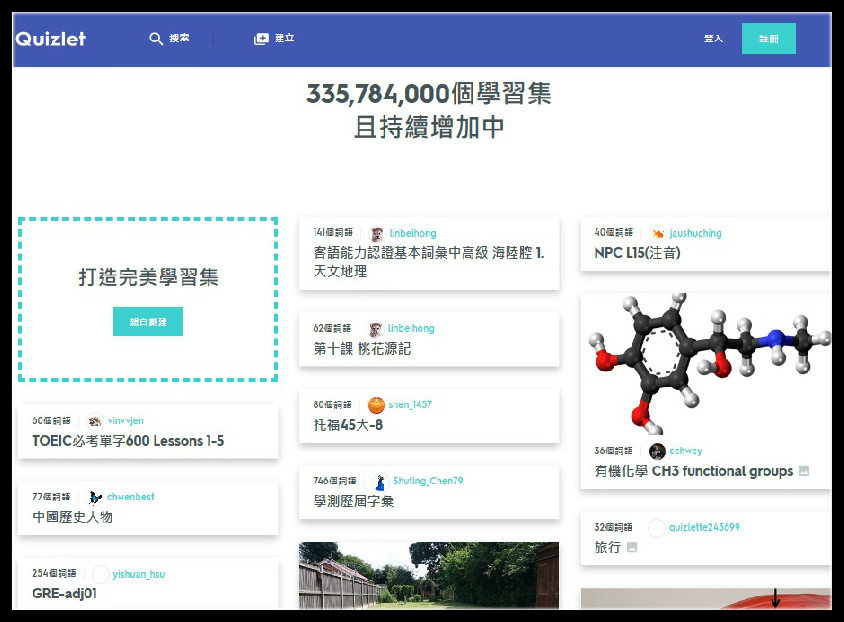
Task: Click username yishuan_hsu
Action: tap(139, 575)
